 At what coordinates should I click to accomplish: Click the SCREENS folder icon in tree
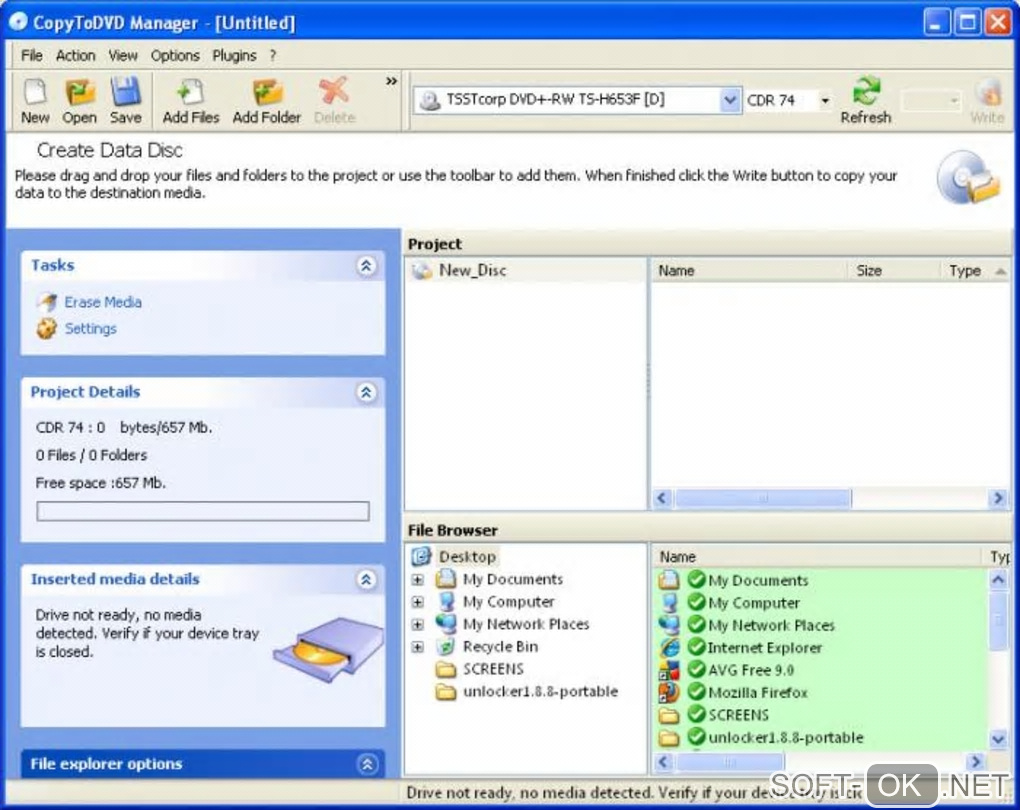coord(446,669)
